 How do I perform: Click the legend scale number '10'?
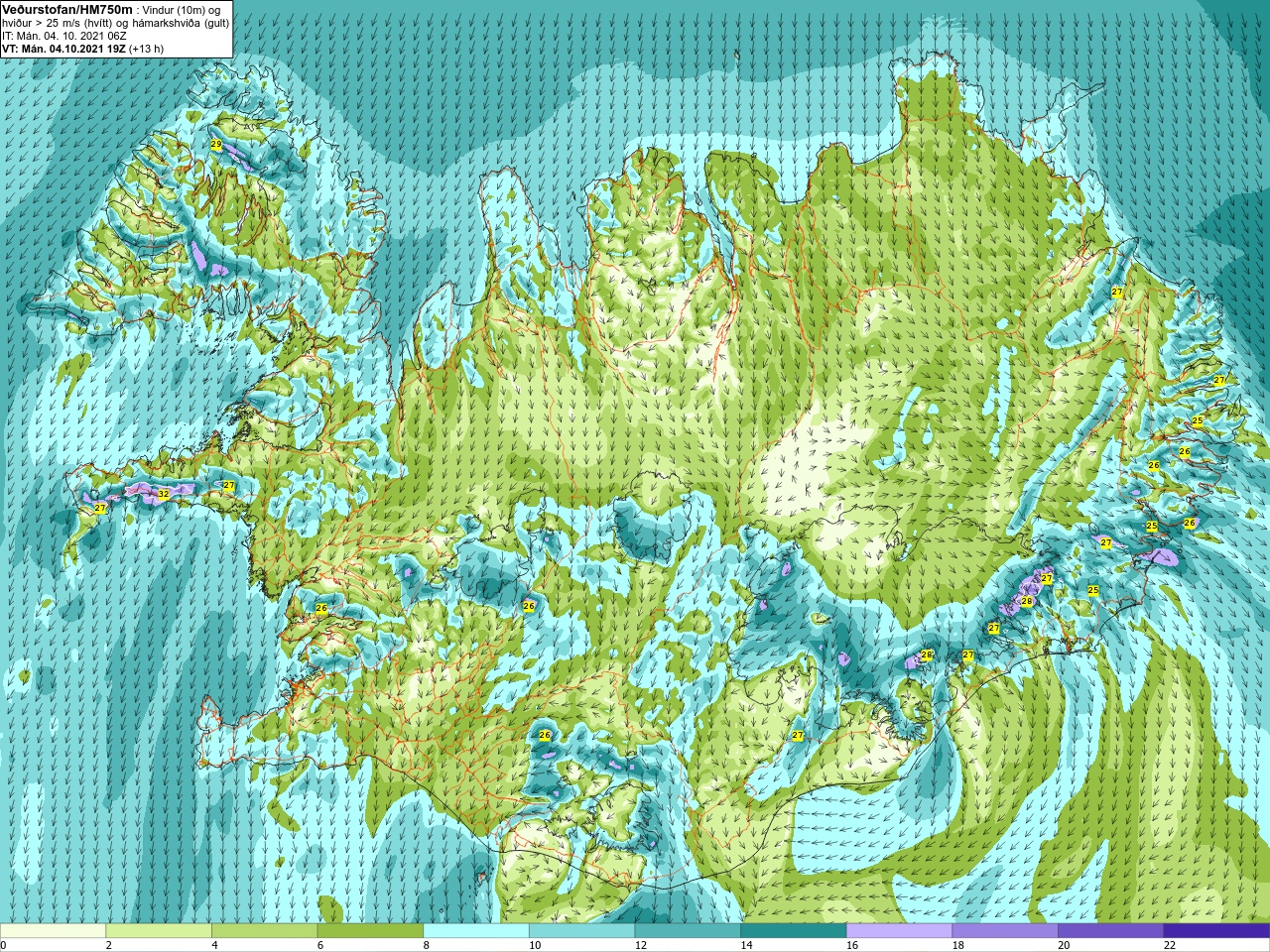tap(535, 945)
